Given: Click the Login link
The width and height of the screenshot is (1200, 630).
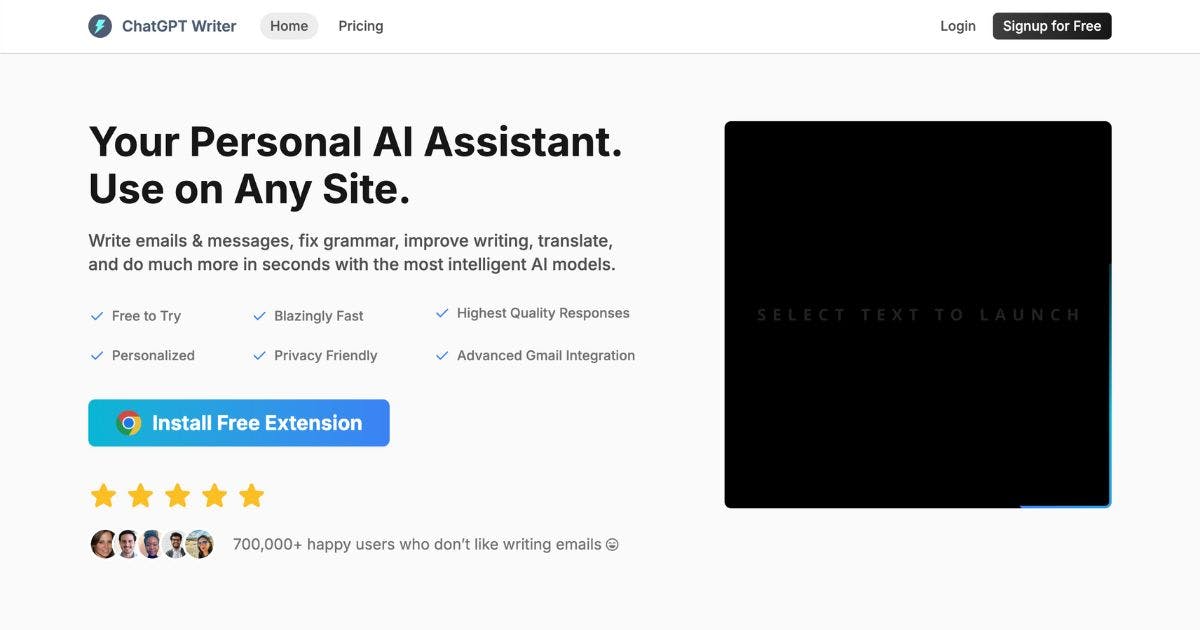Looking at the screenshot, I should pyautogui.click(x=957, y=26).
